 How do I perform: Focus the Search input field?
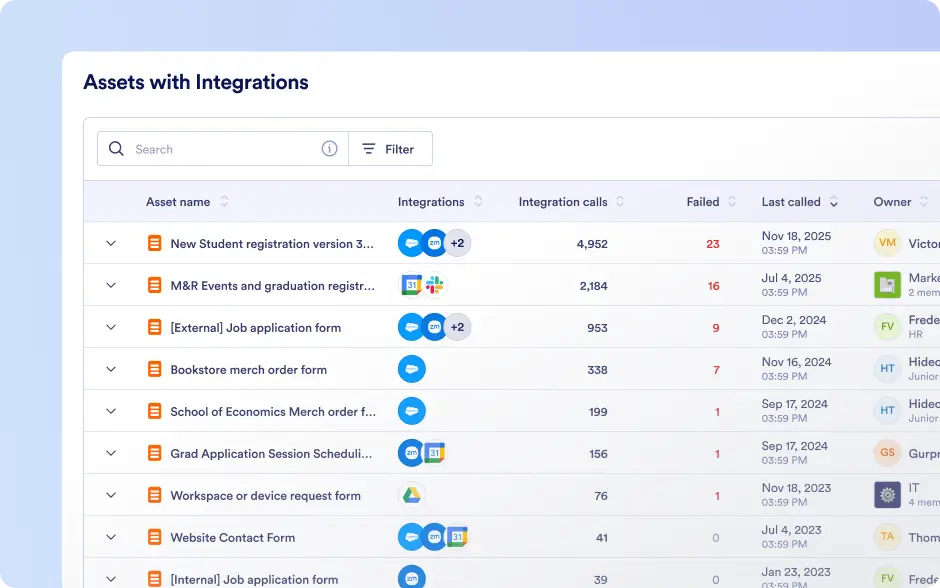[223, 149]
